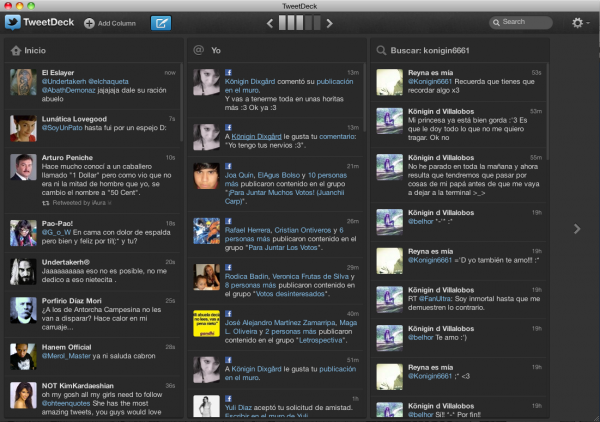Click the TweetDeck bird logo
Screen dimensions: 600x422
[x=13, y=23]
